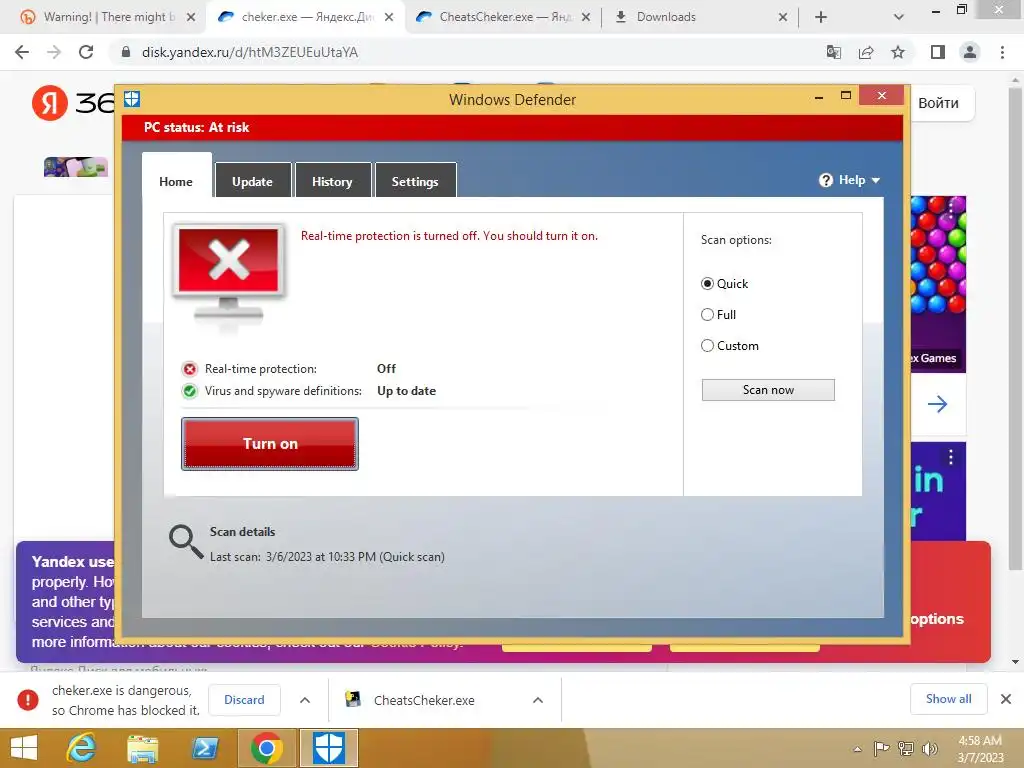Viewport: 1024px width, 768px height.
Task: Click the red X monitor status icon
Action: pyautogui.click(x=229, y=274)
